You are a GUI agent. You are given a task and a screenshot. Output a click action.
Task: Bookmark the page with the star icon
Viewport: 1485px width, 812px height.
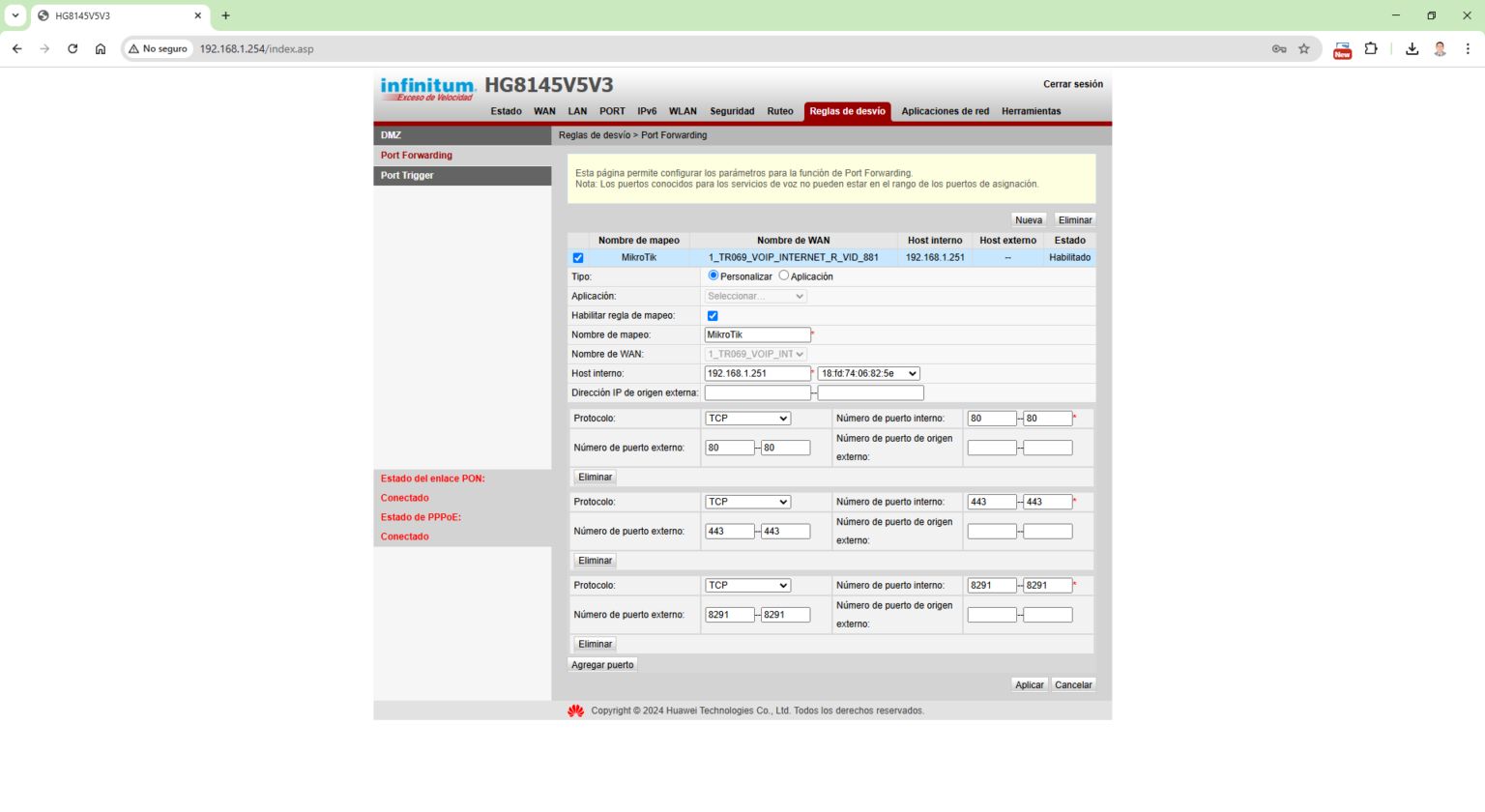point(1304,48)
